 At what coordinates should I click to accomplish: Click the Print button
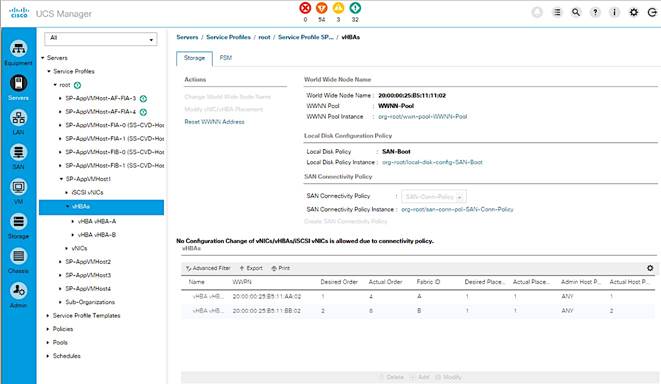281,268
